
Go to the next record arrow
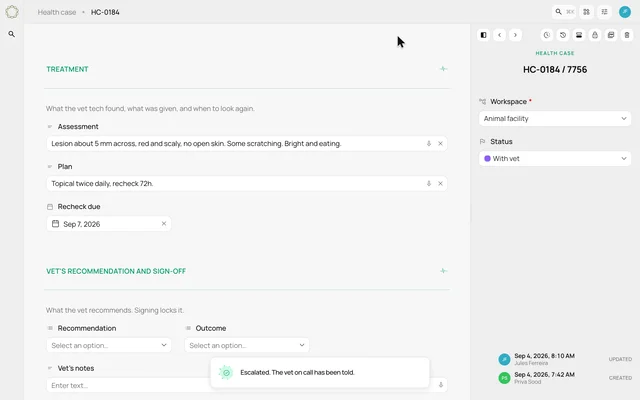click(516, 35)
